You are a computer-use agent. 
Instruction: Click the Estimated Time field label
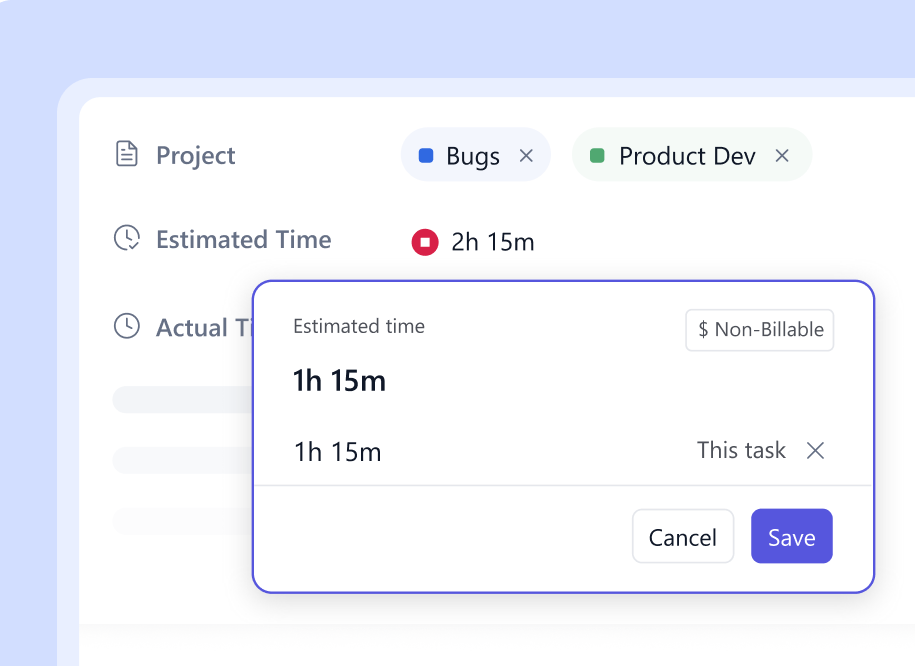click(243, 239)
